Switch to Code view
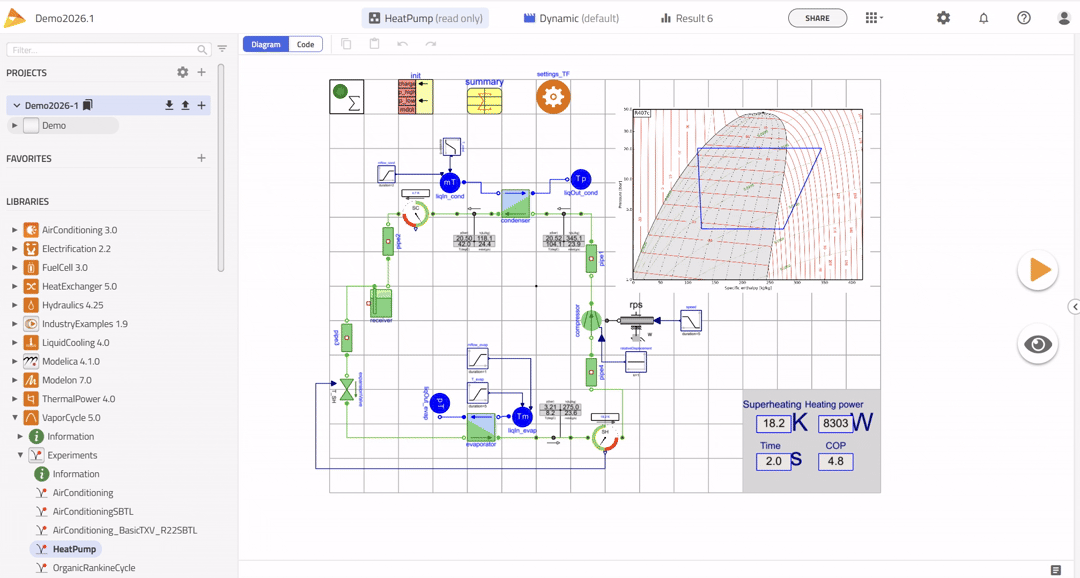The image size is (1080, 578). 305,44
